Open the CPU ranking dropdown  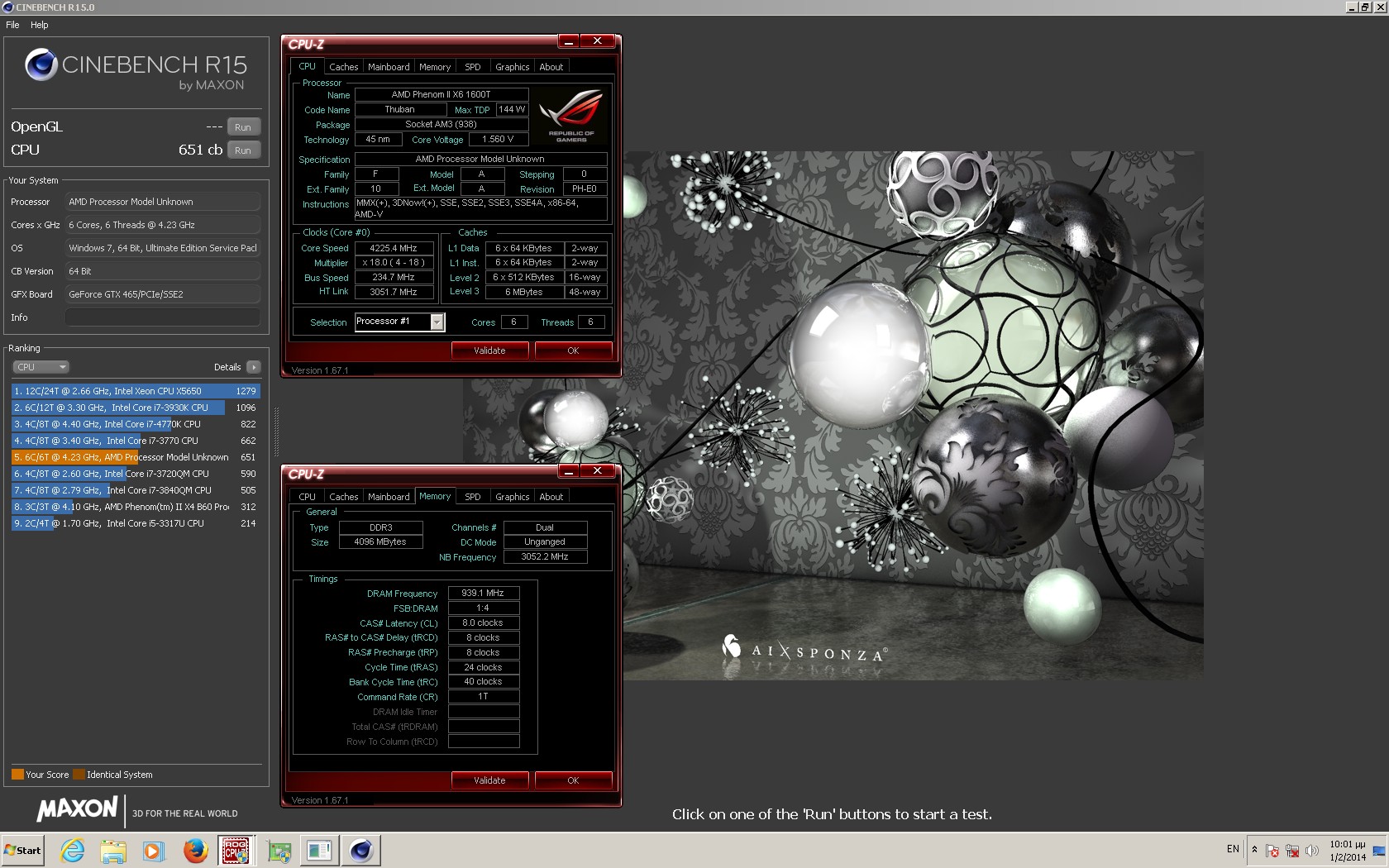point(41,367)
